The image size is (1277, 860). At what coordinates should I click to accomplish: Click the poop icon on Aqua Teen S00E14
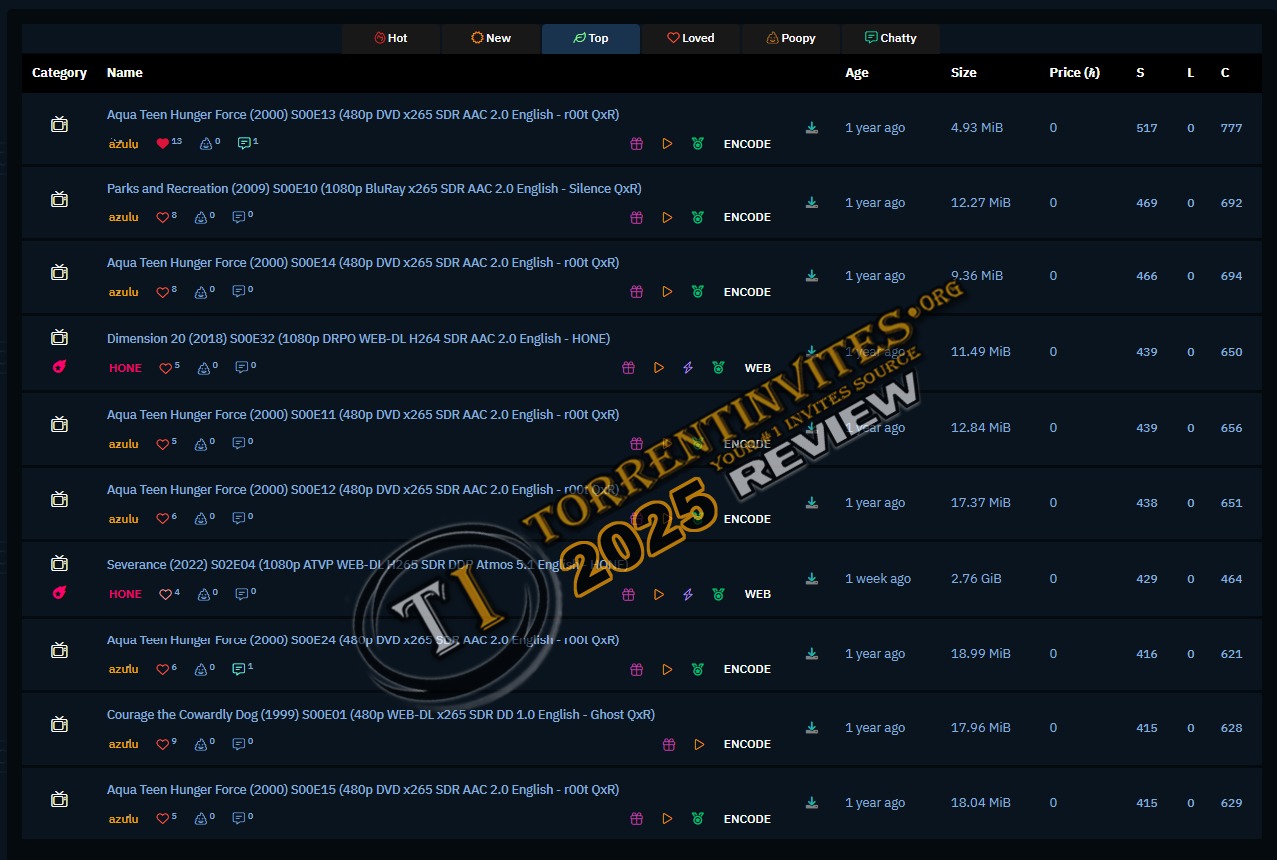204,292
